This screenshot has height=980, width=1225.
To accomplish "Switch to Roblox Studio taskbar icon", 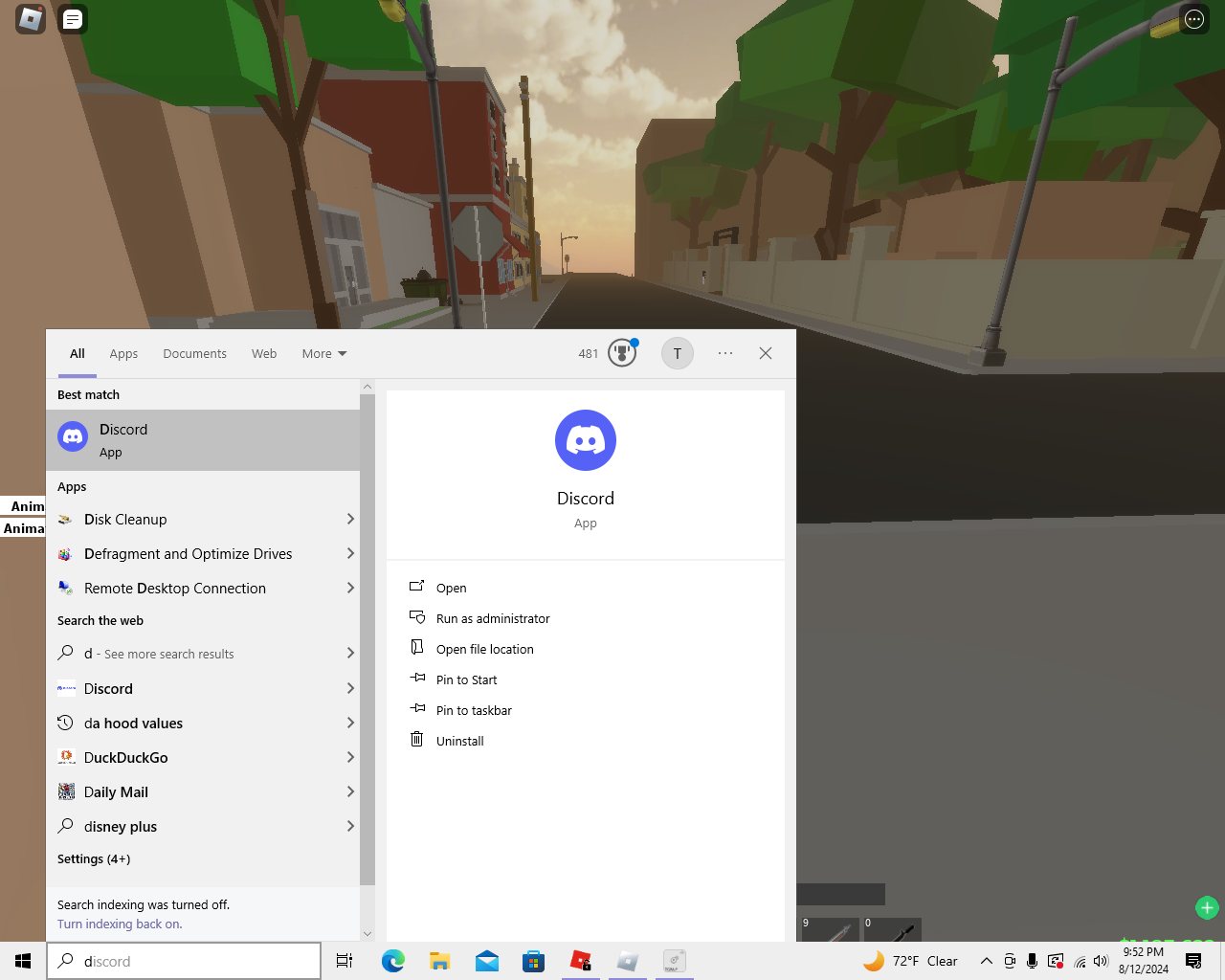I will [x=628, y=961].
